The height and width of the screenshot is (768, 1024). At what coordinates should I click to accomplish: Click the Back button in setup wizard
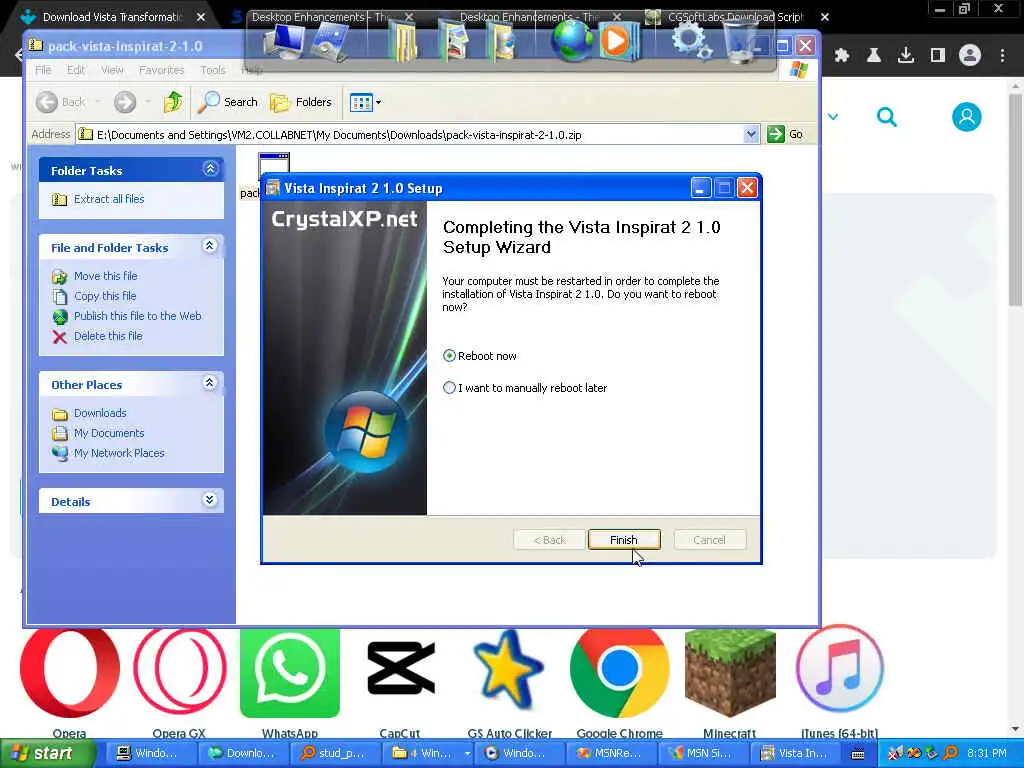549,539
